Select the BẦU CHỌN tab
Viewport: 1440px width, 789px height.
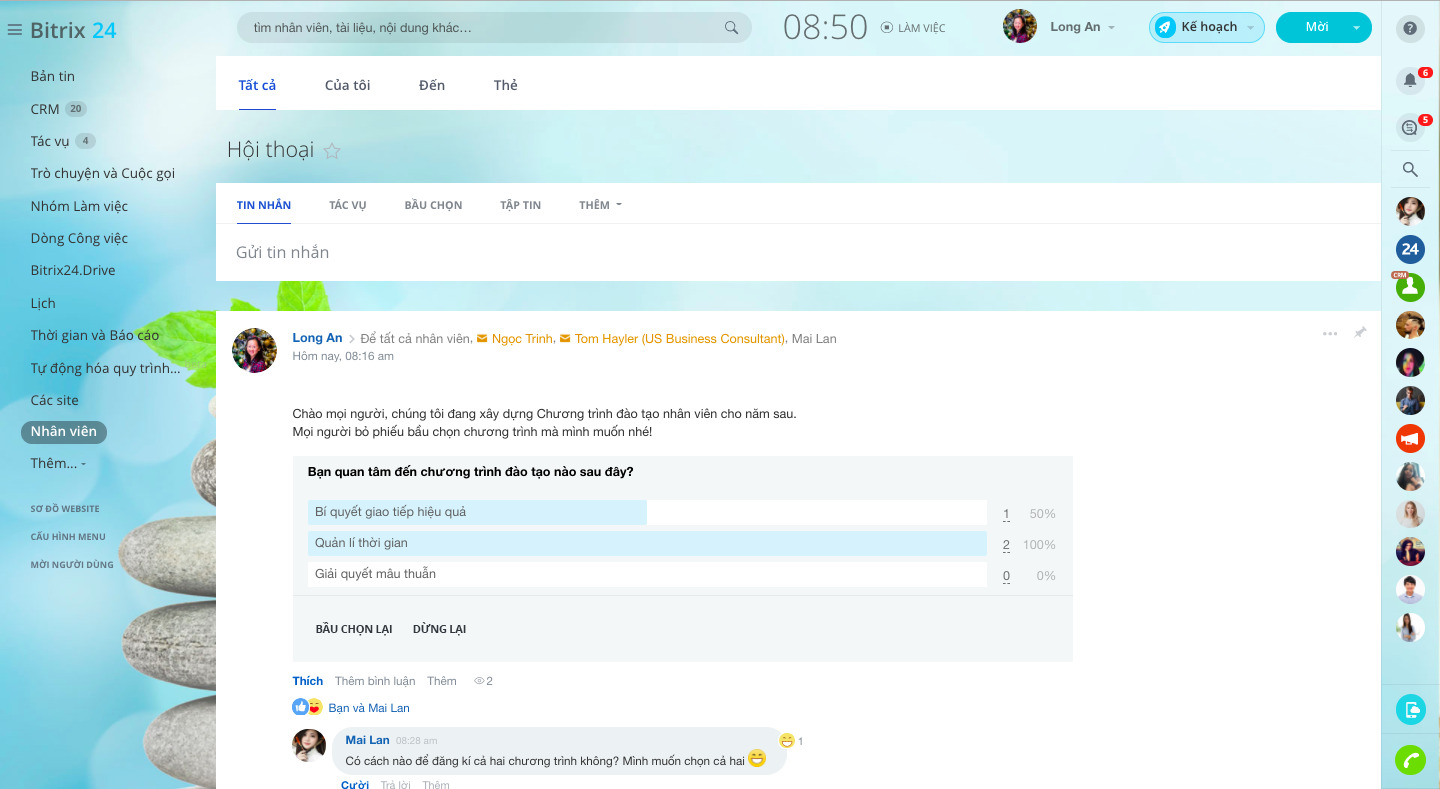coord(433,205)
